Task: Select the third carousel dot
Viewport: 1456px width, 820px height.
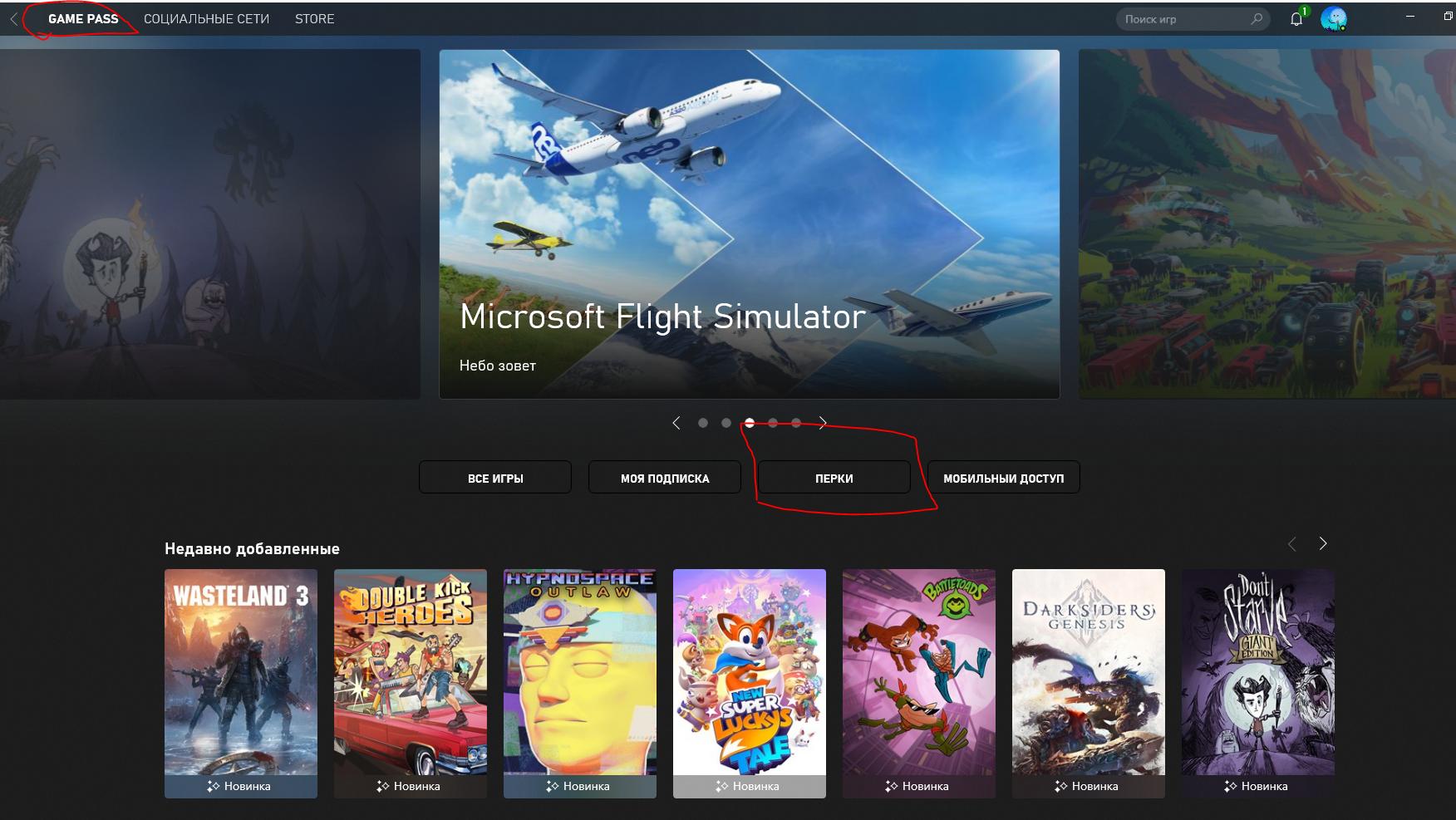Action: [750, 423]
